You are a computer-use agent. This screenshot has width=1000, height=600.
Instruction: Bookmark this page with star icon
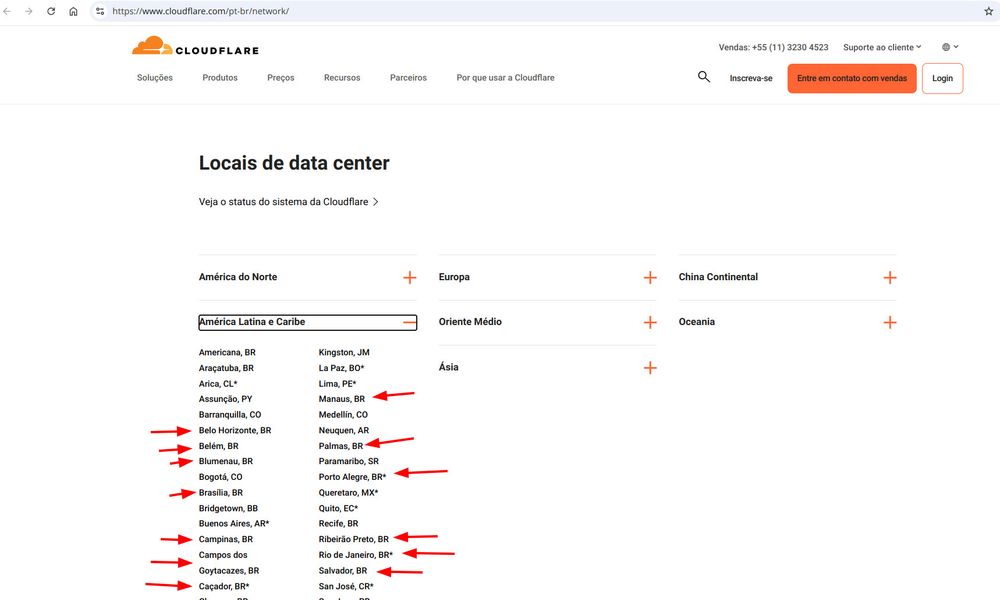point(989,11)
